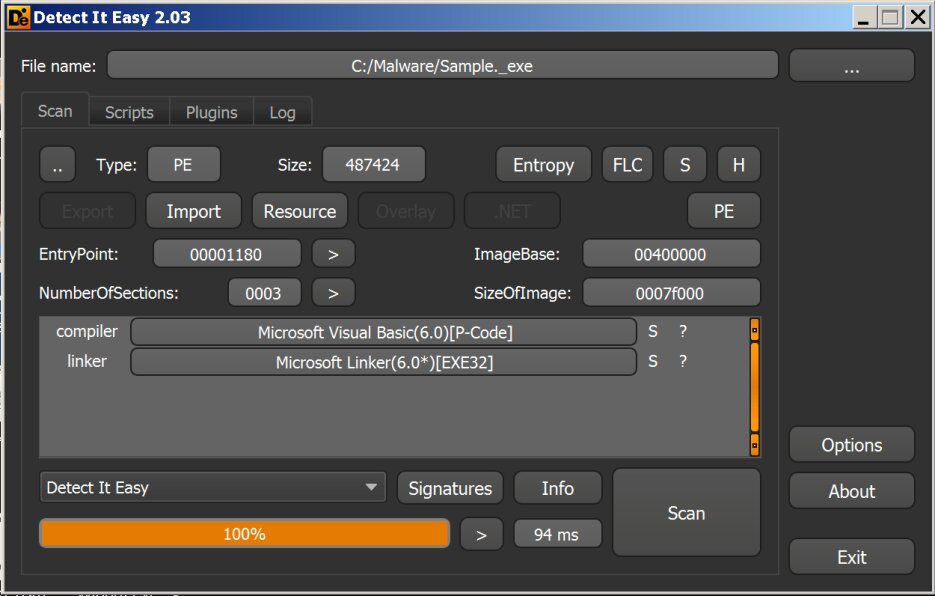Open the Detect It Easy dropdown
This screenshot has height=596, width=935.
coord(213,488)
